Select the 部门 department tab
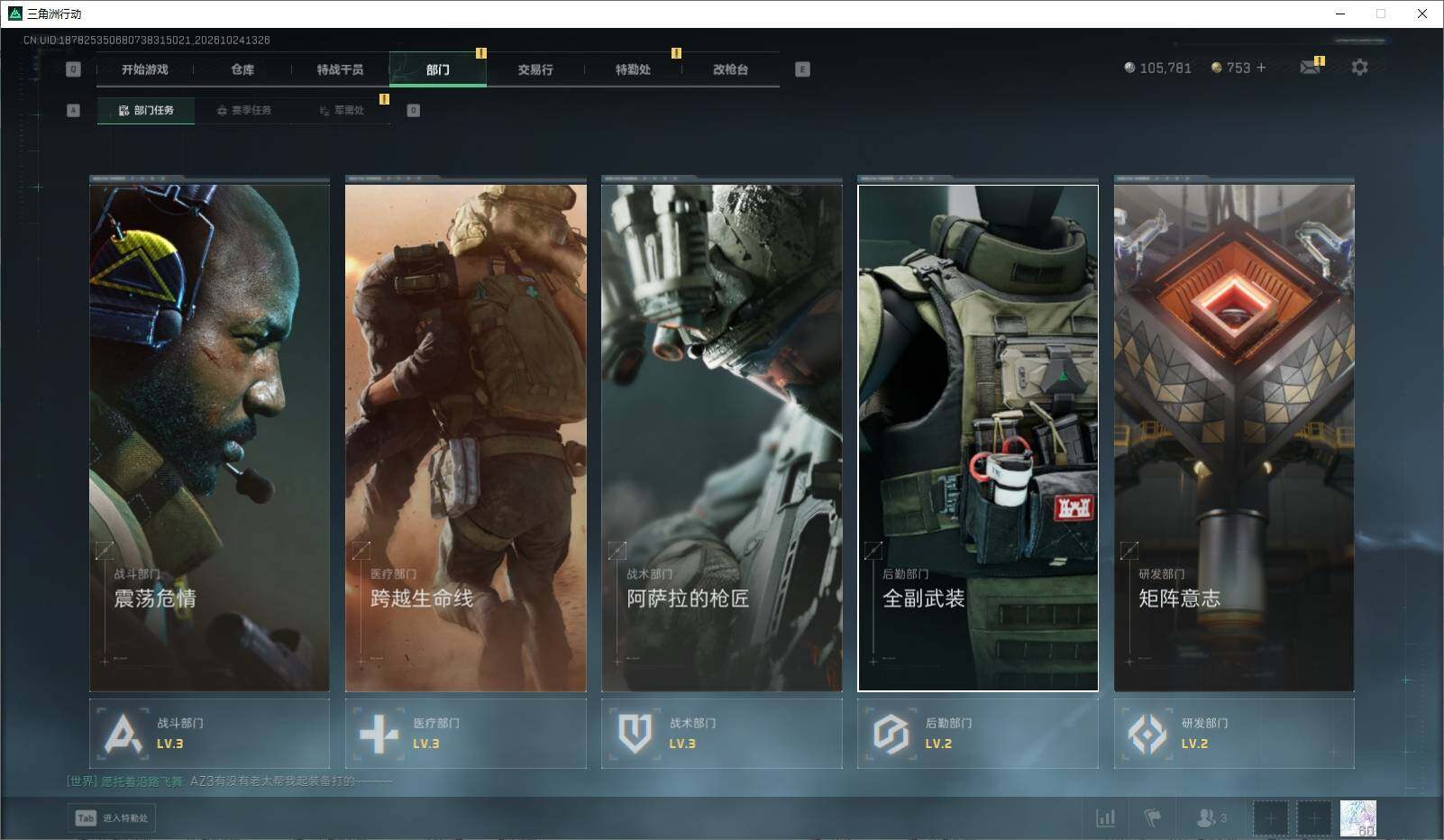 coord(438,69)
